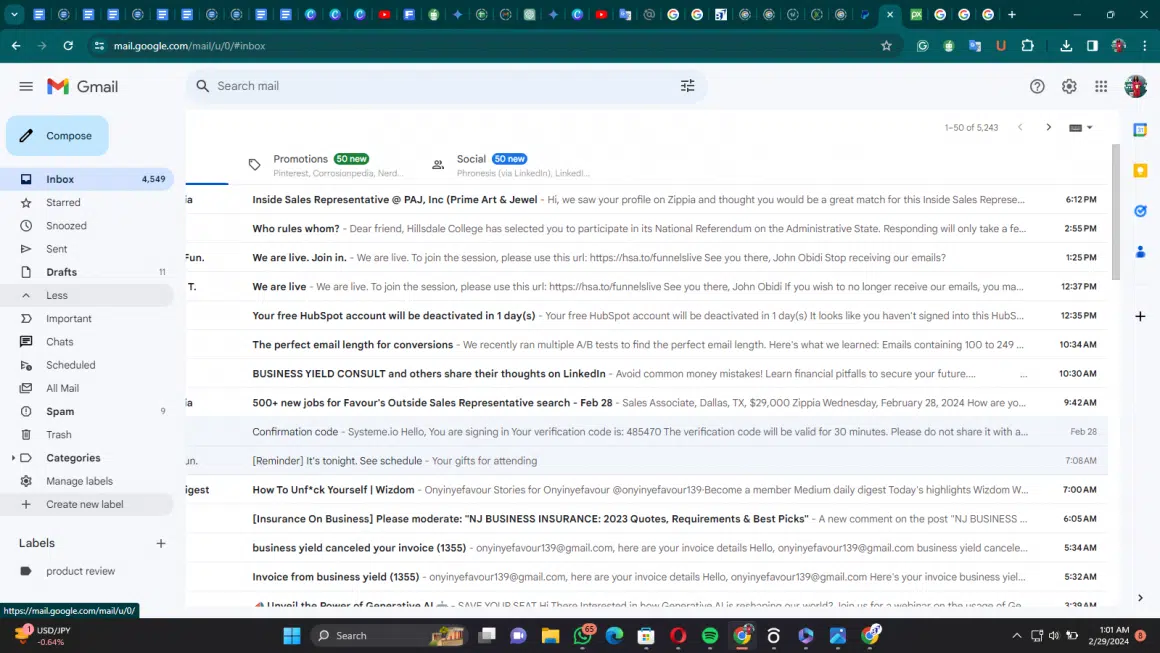Viewport: 1160px width, 653px height.
Task: Open Spotify from Windows taskbar
Action: tap(710, 636)
